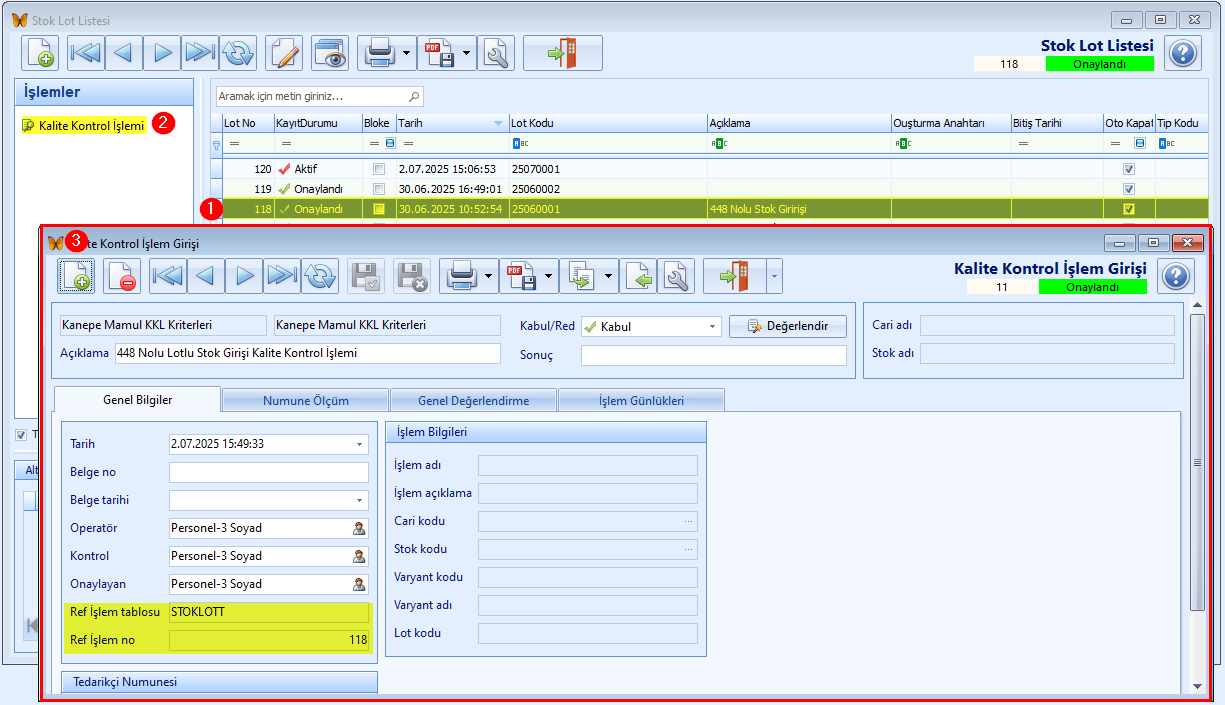The width and height of the screenshot is (1225, 705).
Task: Open the Tarih date dropdown
Action: tap(360, 444)
